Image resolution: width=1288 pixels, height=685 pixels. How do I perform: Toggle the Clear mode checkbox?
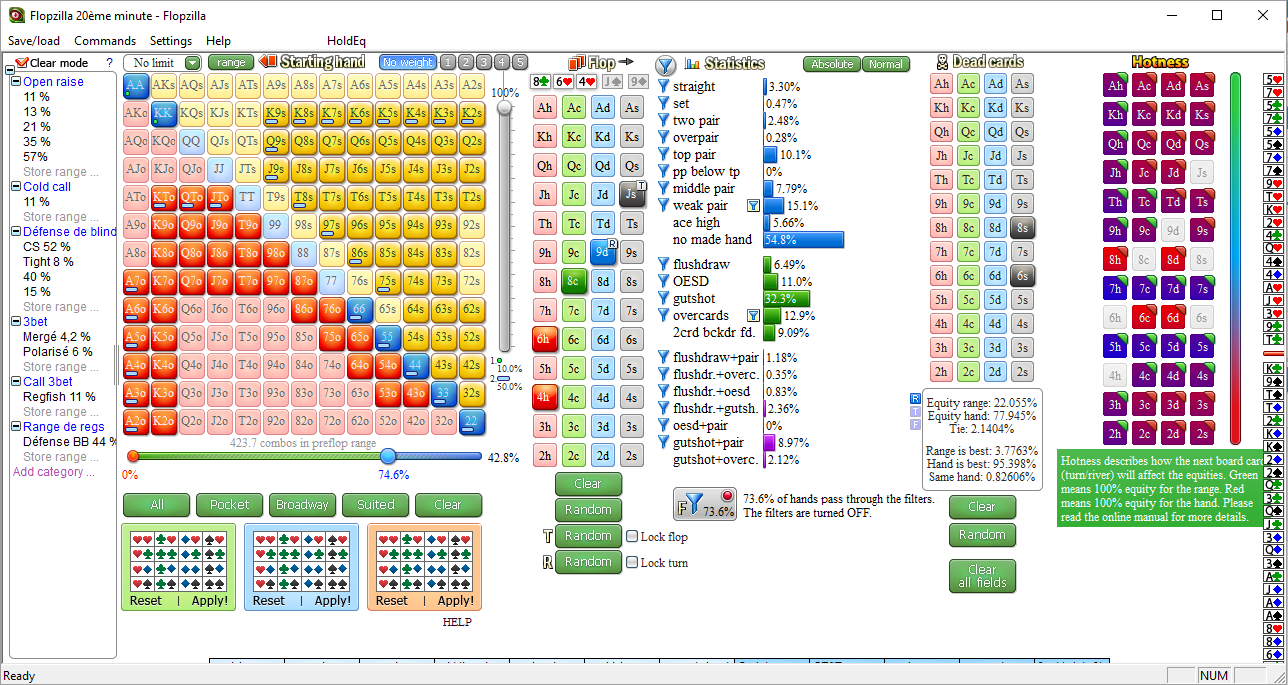[x=21, y=63]
